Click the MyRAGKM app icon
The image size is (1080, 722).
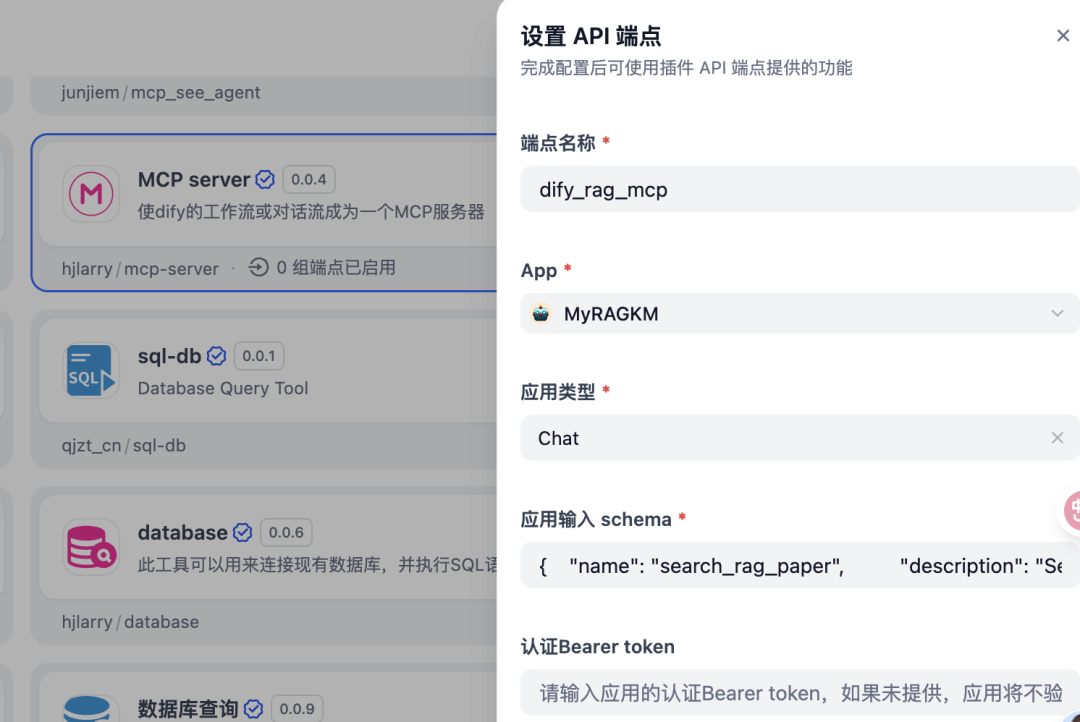541,313
